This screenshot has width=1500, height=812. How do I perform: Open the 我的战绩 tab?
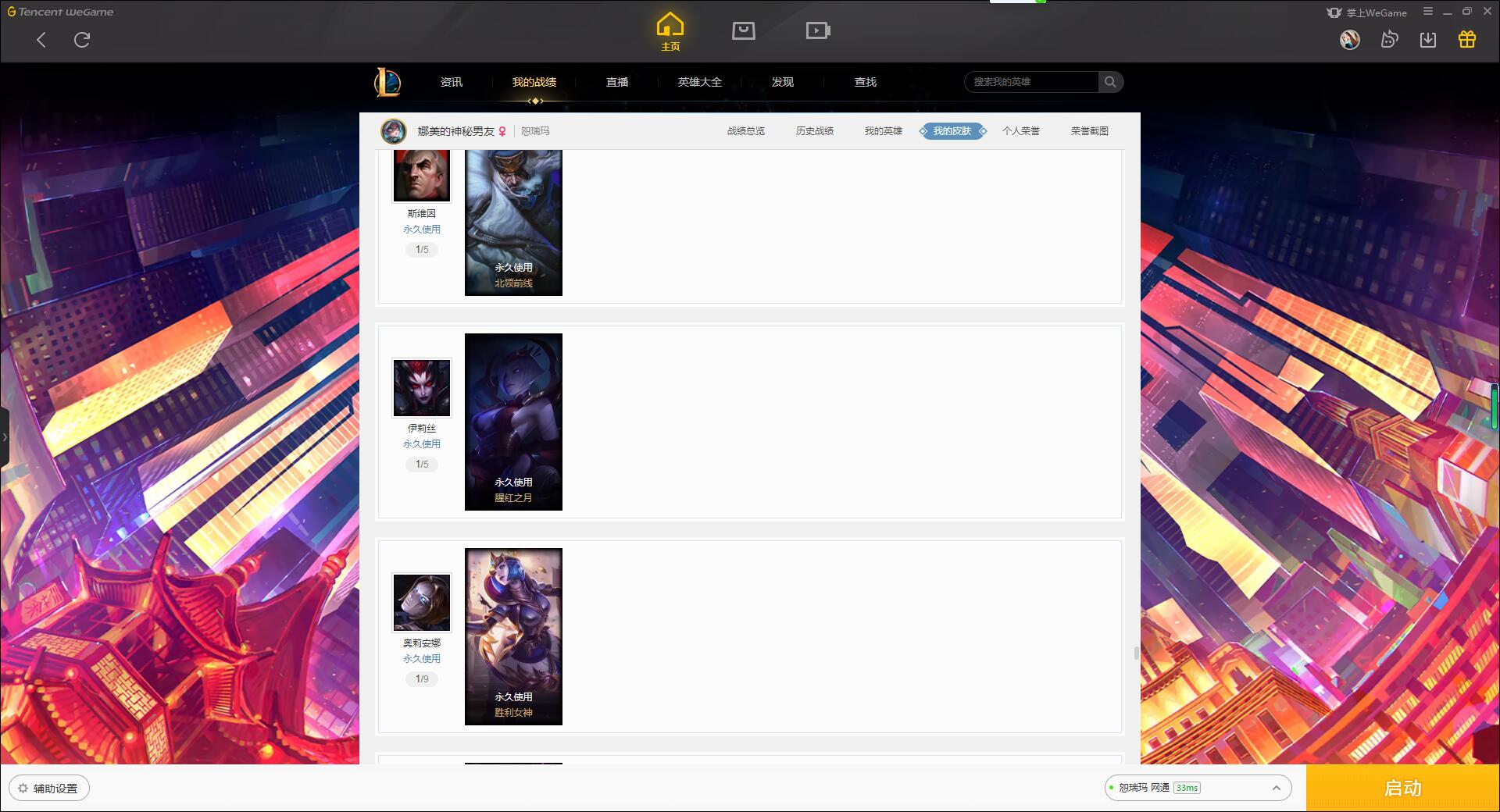coord(534,82)
